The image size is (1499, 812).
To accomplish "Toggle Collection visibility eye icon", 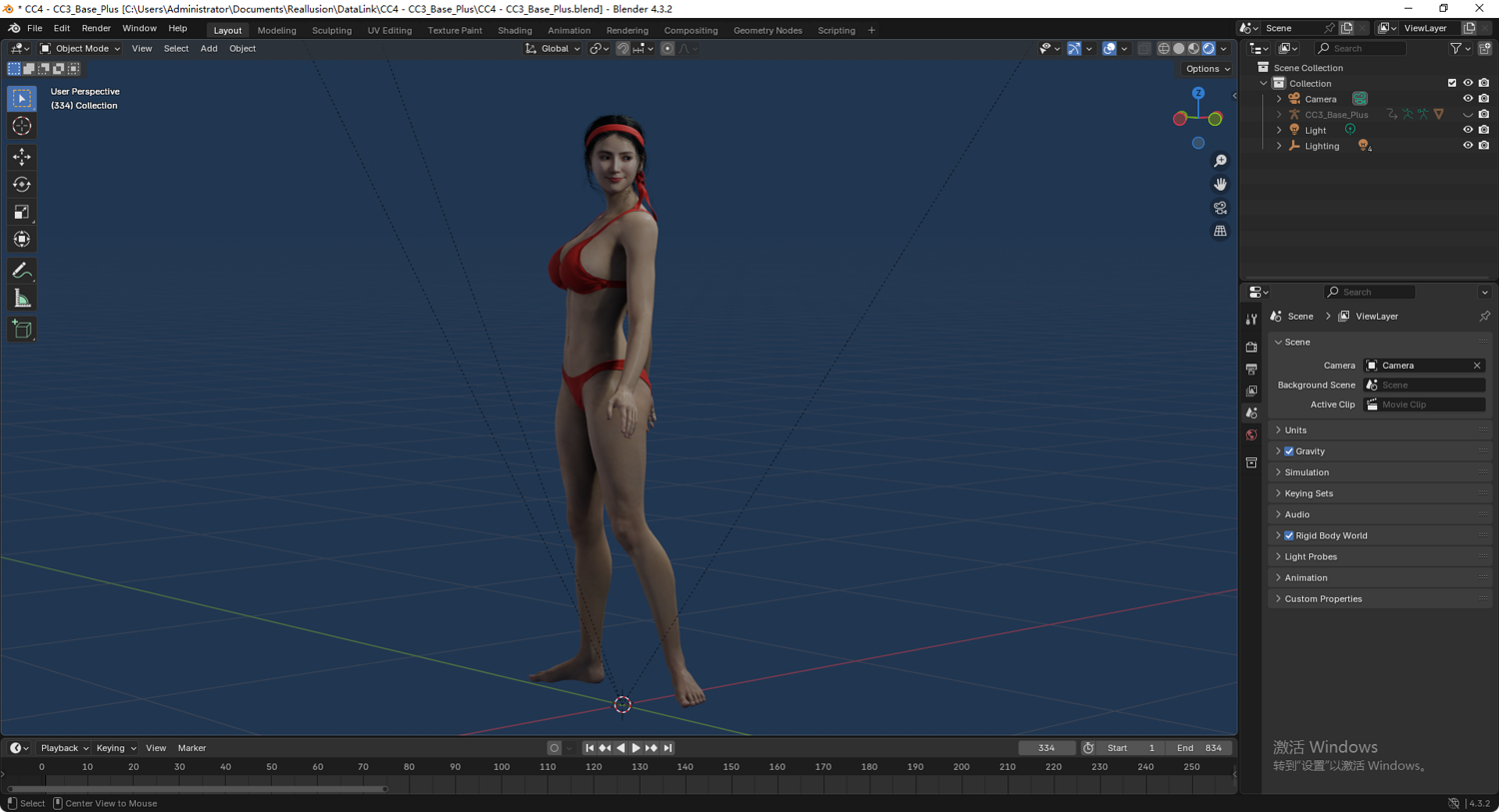I will 1468,83.
